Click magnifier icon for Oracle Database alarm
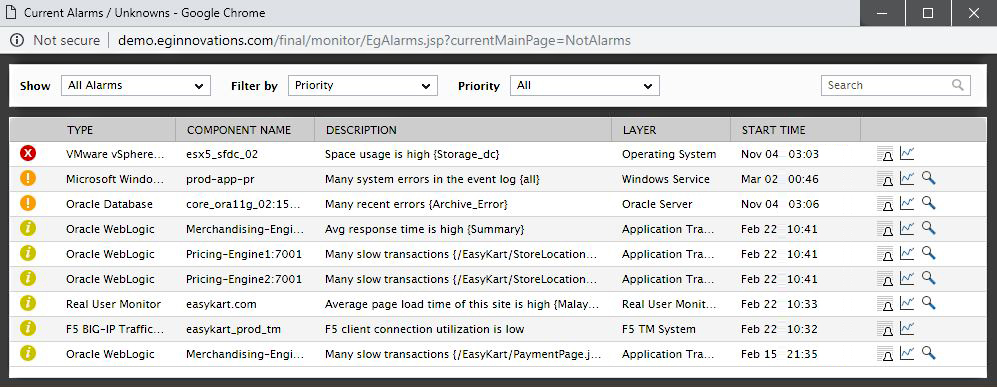Screen dimensions: 997x387 929,203
